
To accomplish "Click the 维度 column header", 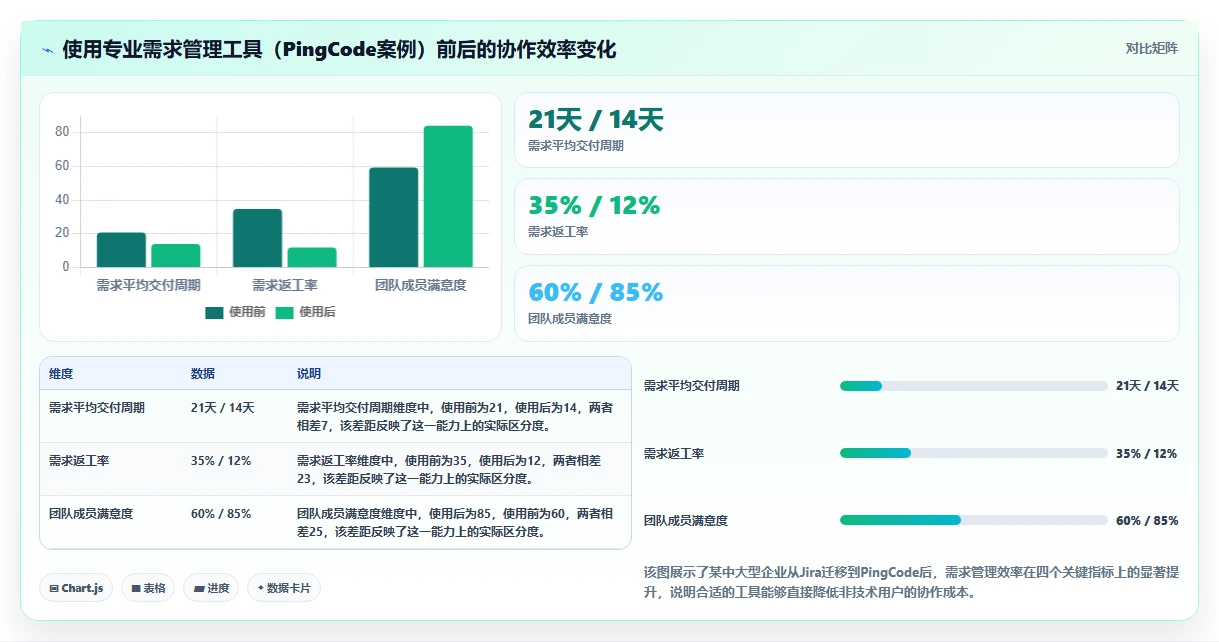I will click(61, 374).
